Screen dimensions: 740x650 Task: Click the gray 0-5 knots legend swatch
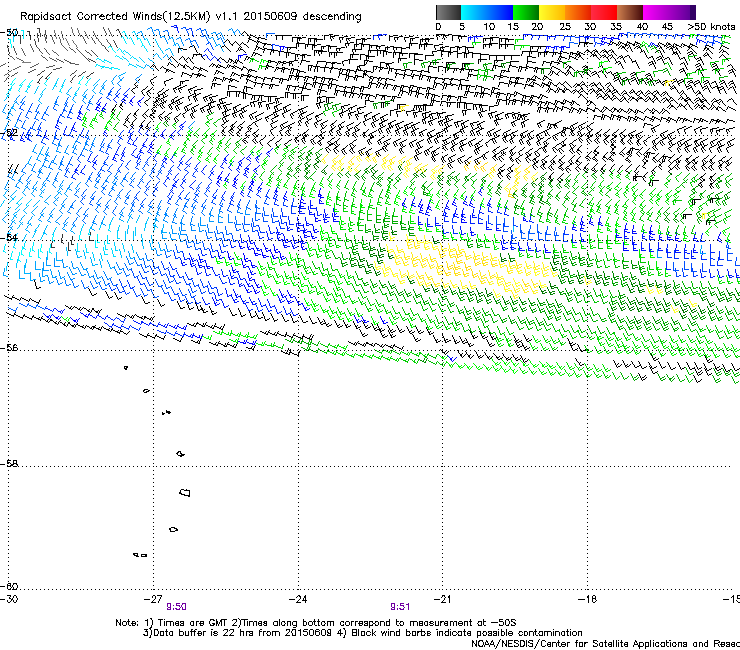[x=448, y=12]
